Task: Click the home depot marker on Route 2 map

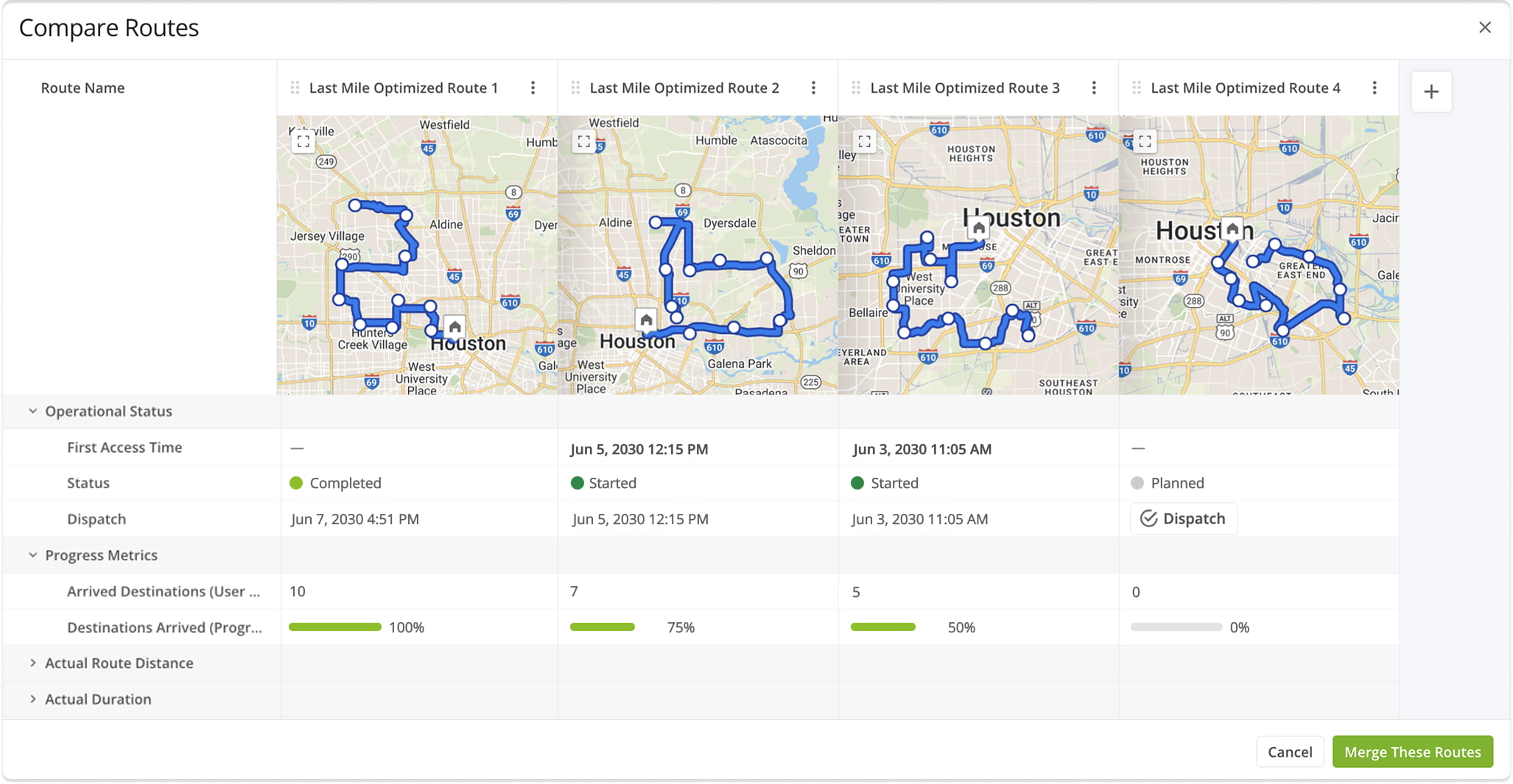Action: click(x=646, y=319)
